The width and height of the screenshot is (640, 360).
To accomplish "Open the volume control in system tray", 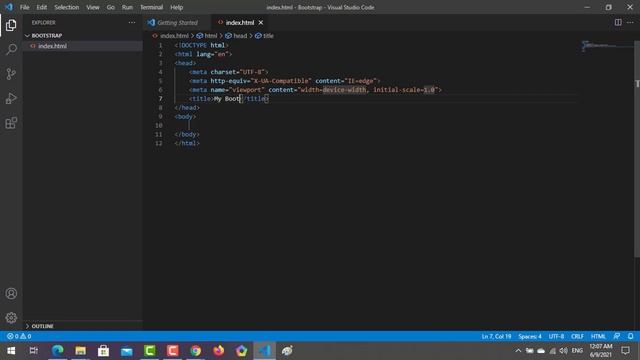I will [x=564, y=351].
